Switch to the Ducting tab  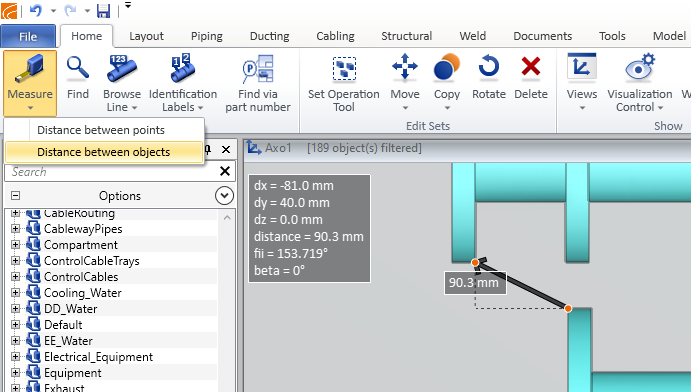pyautogui.click(x=270, y=36)
